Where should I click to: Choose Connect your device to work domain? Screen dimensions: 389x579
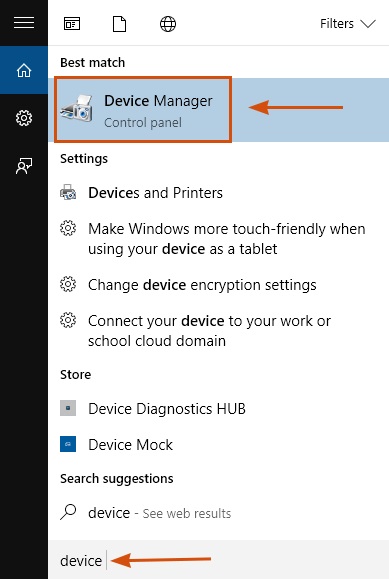pyautogui.click(x=218, y=330)
